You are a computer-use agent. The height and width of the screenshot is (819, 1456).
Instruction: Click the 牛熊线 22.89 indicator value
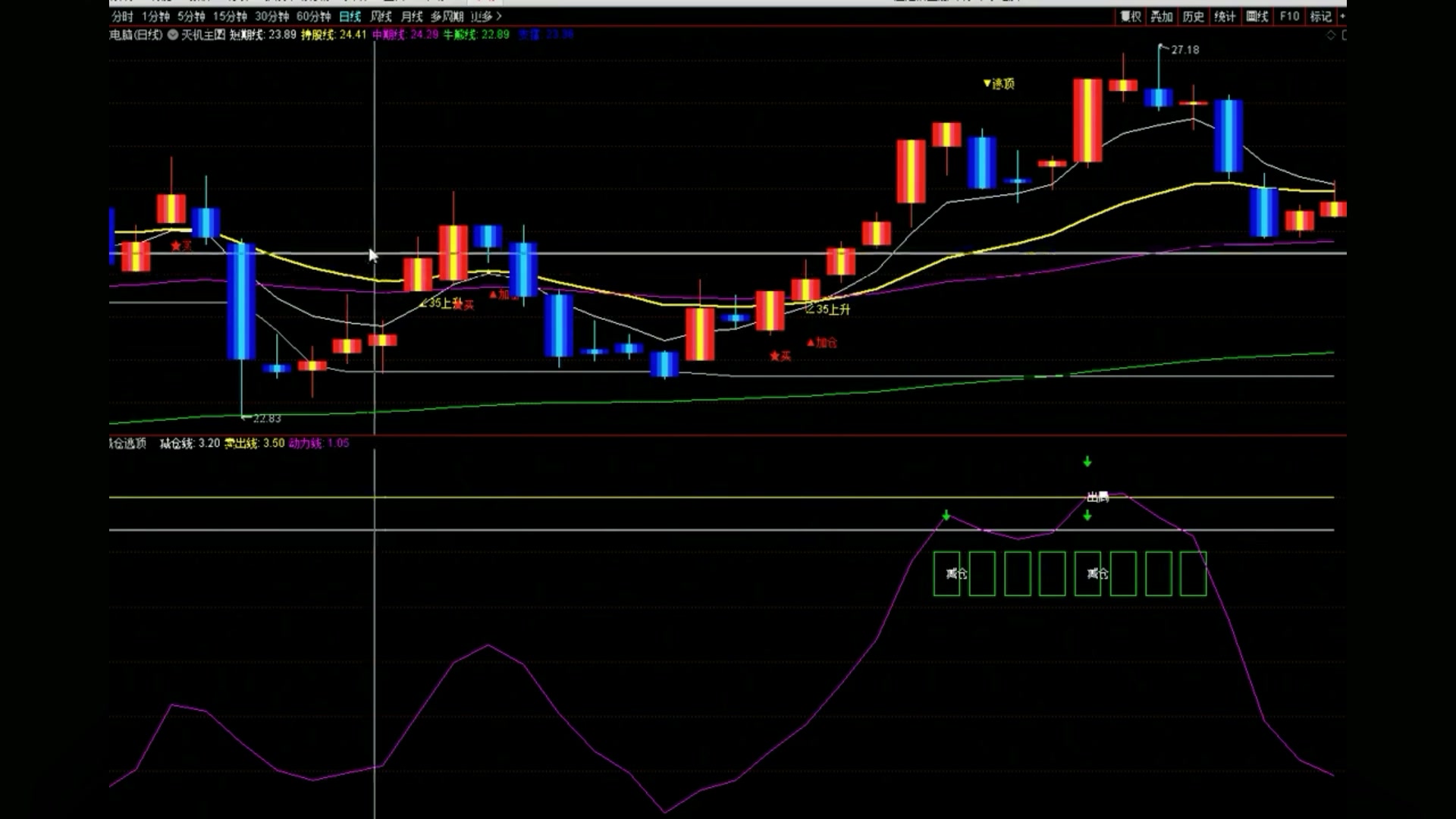click(476, 34)
